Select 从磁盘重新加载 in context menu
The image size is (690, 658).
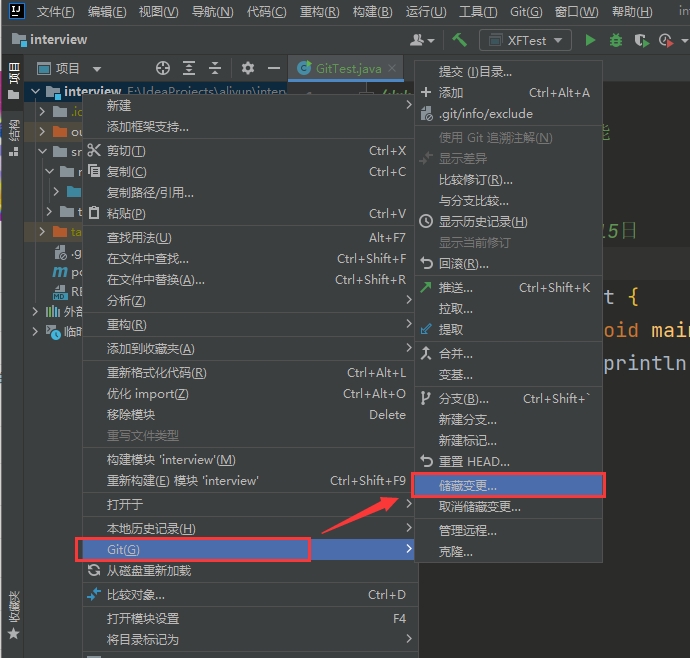[149, 570]
